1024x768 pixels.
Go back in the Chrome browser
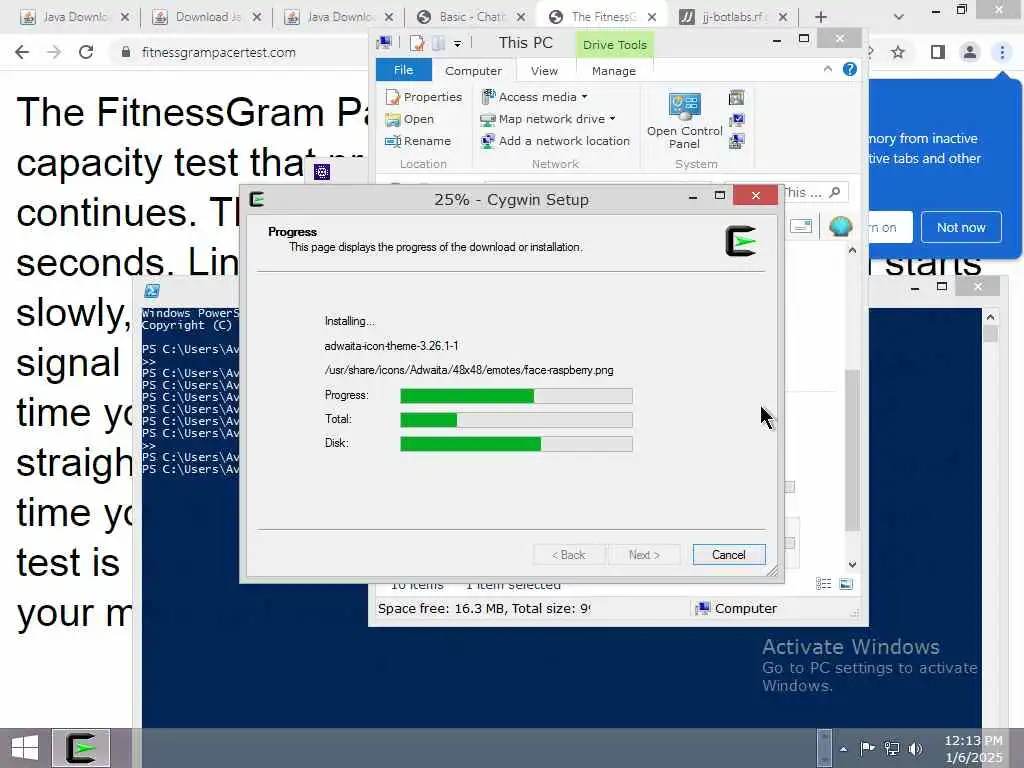point(22,52)
